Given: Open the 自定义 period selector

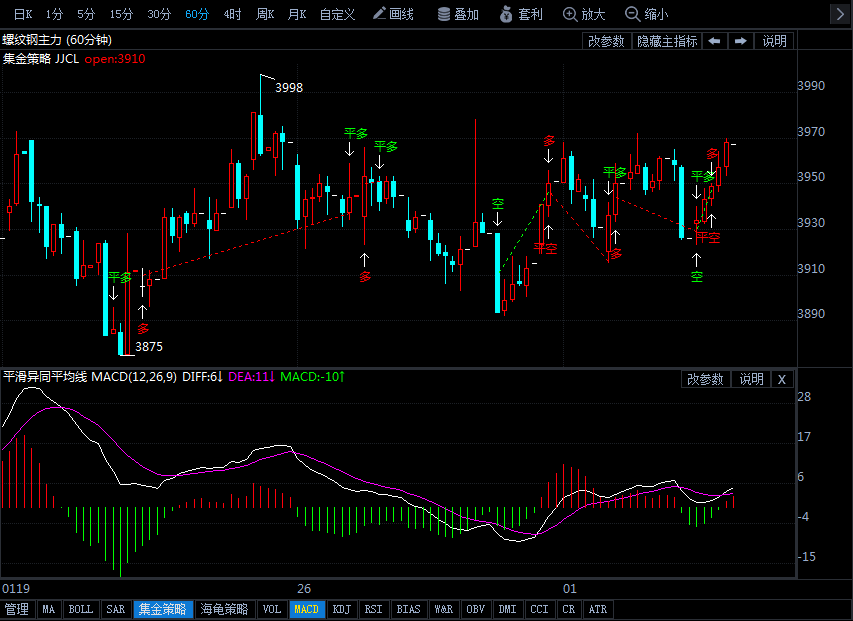Looking at the screenshot, I should 337,14.
